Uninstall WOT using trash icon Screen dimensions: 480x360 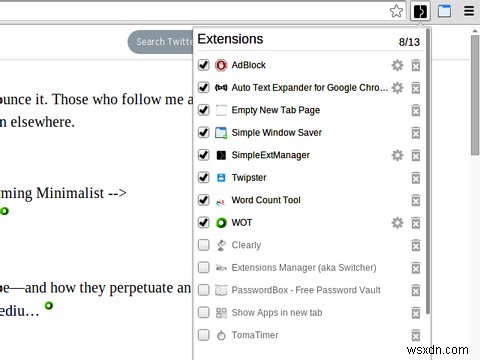click(x=416, y=223)
